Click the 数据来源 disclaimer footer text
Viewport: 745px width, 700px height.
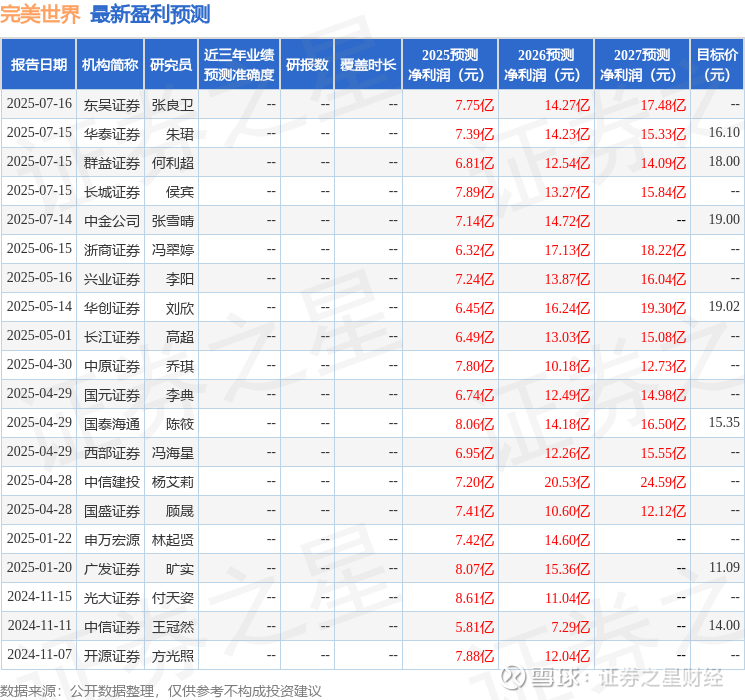[x=161, y=691]
